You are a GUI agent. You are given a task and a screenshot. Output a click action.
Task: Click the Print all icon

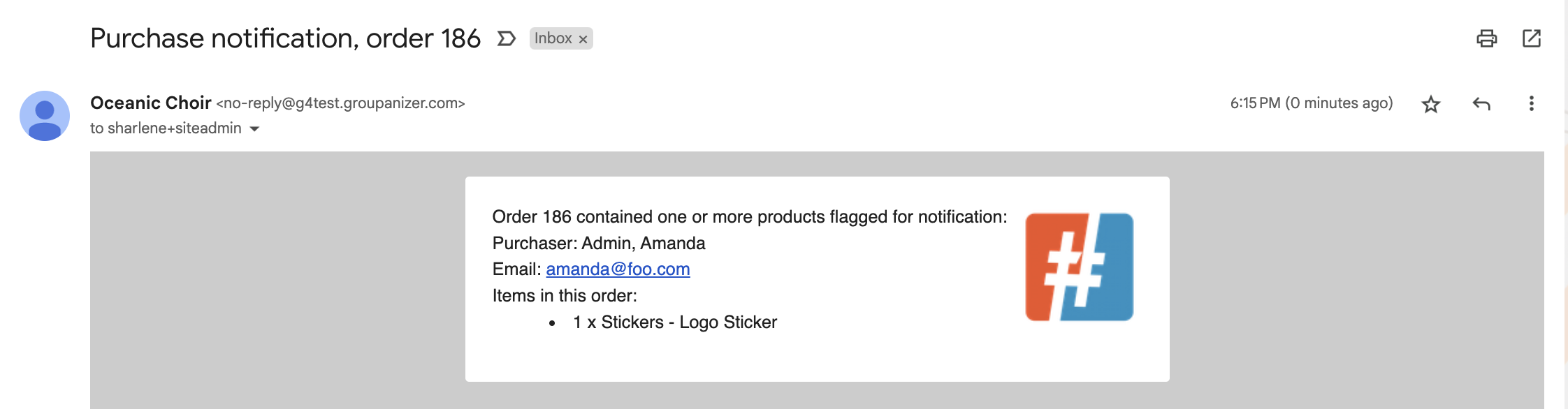click(1486, 38)
